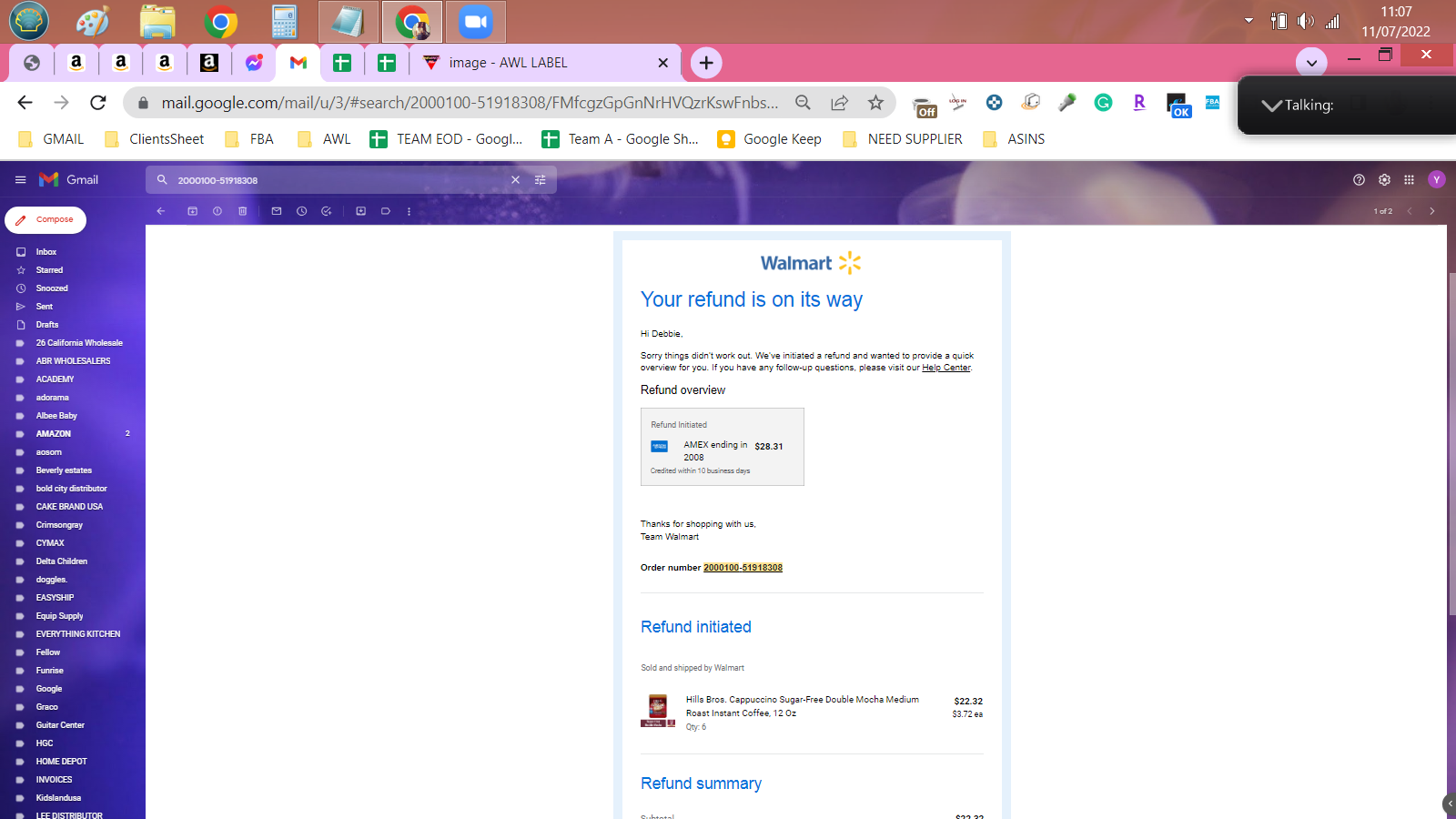The height and width of the screenshot is (819, 1456).
Task: Open Gmail settings gear
Action: pyautogui.click(x=1385, y=180)
